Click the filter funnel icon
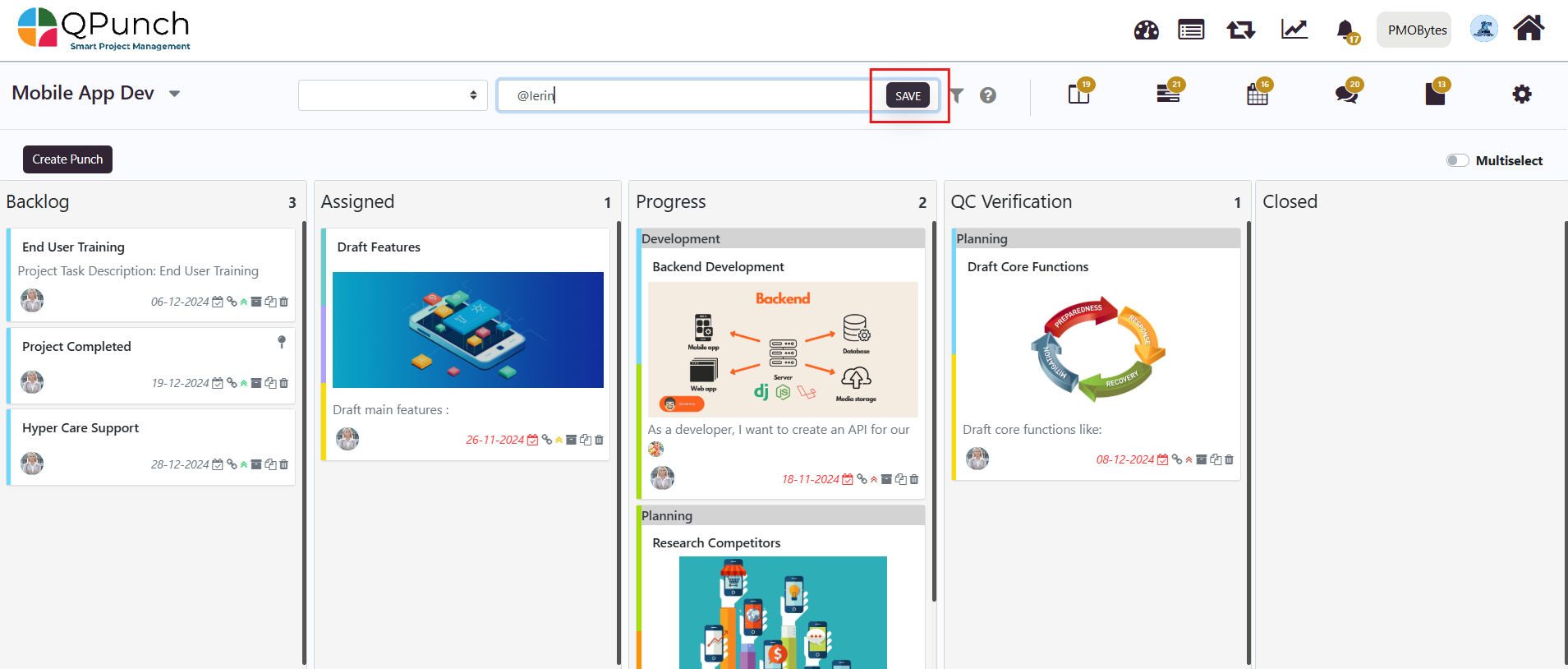1568x669 pixels. pyautogui.click(x=957, y=95)
